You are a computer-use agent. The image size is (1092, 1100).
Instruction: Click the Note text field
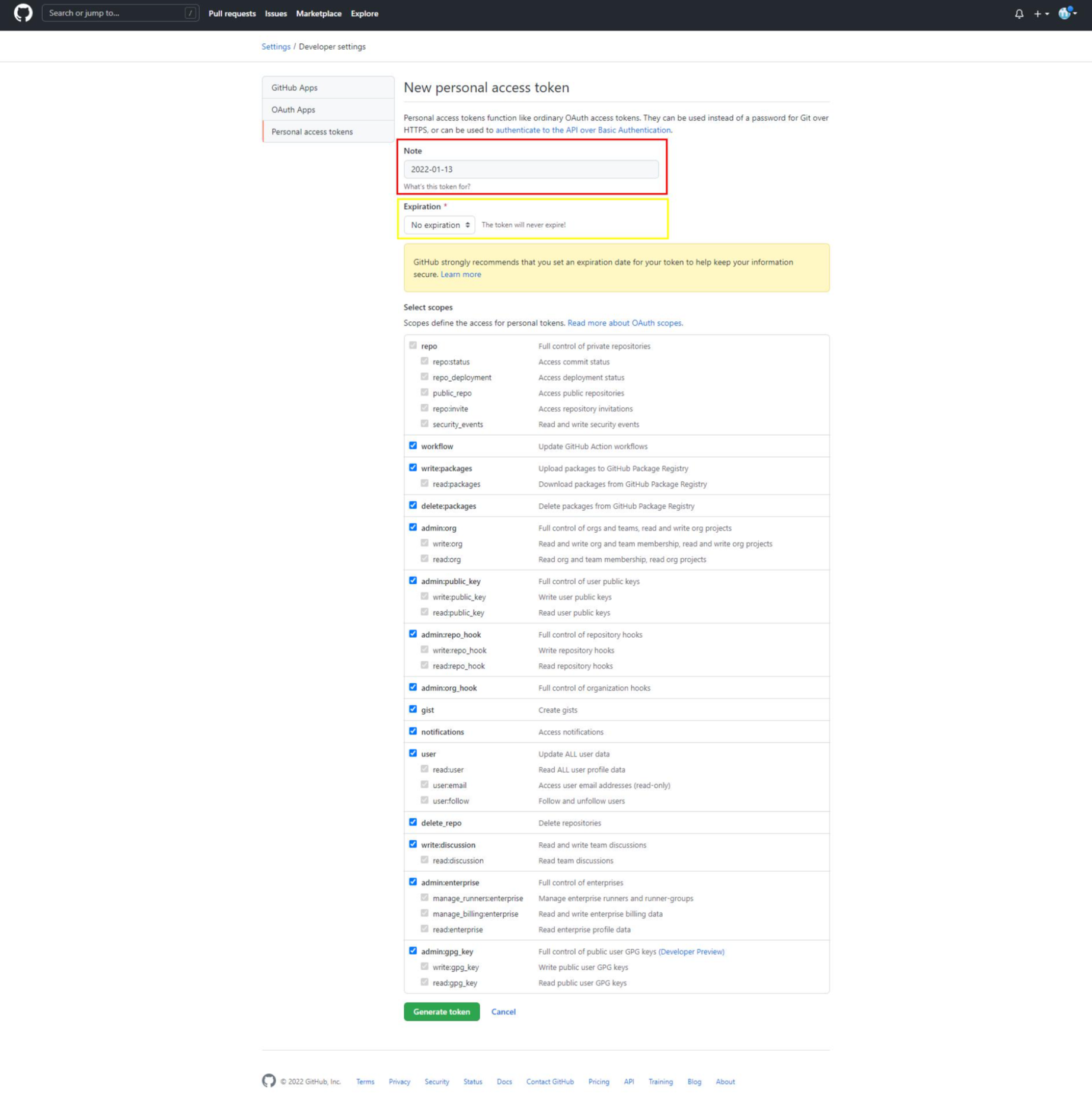tap(531, 170)
